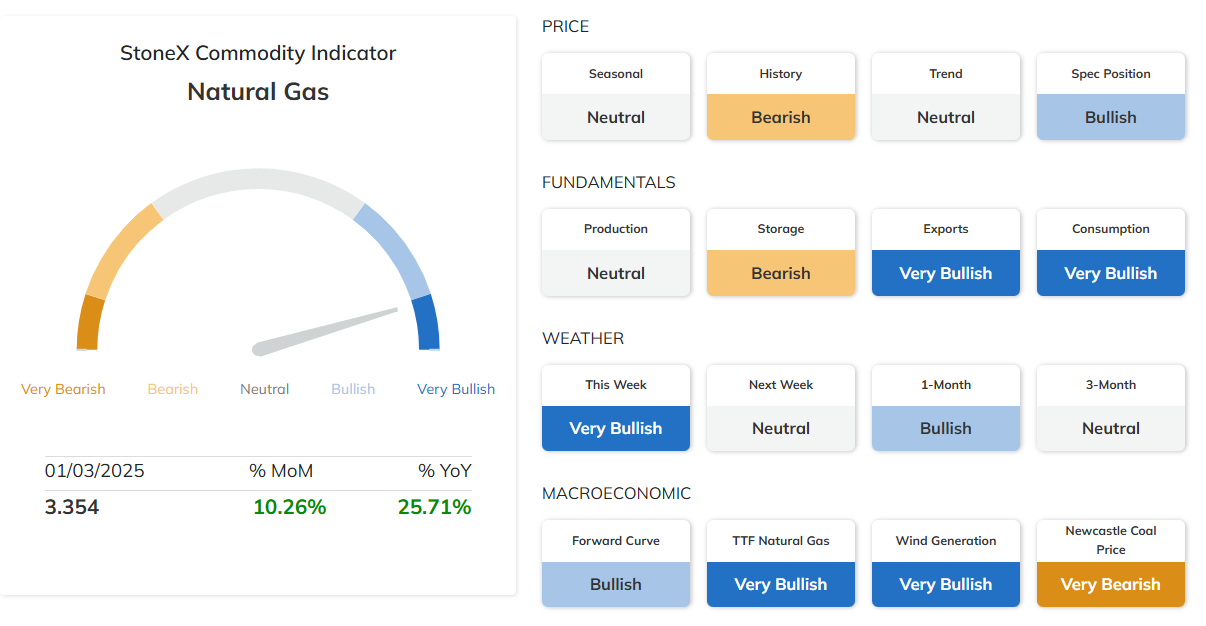The image size is (1206, 626).
Task: Open the 1-Month weather card
Action: click(946, 408)
